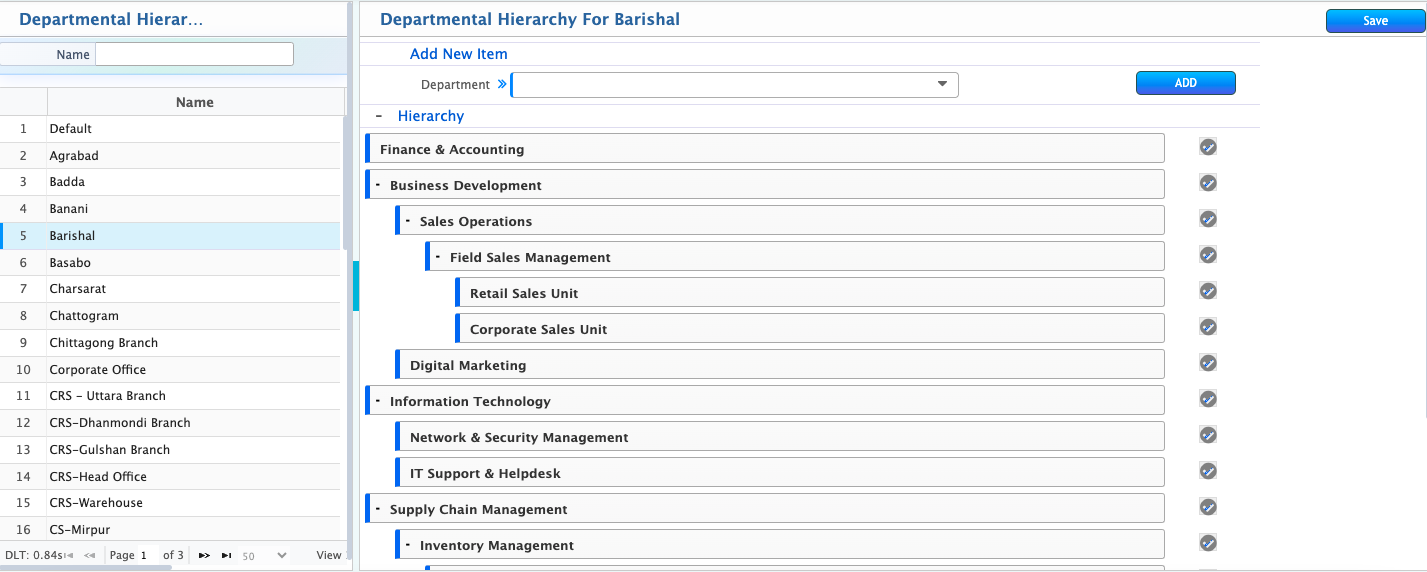The height and width of the screenshot is (572, 1427).
Task: Select the CRS-Head Office row
Action: [170, 477]
